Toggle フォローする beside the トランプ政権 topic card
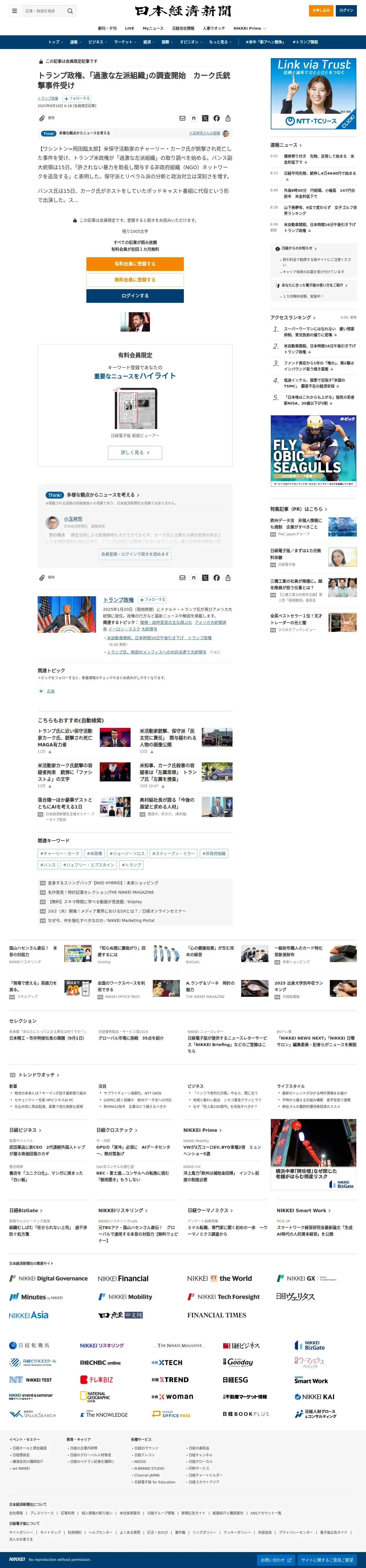 [x=152, y=600]
